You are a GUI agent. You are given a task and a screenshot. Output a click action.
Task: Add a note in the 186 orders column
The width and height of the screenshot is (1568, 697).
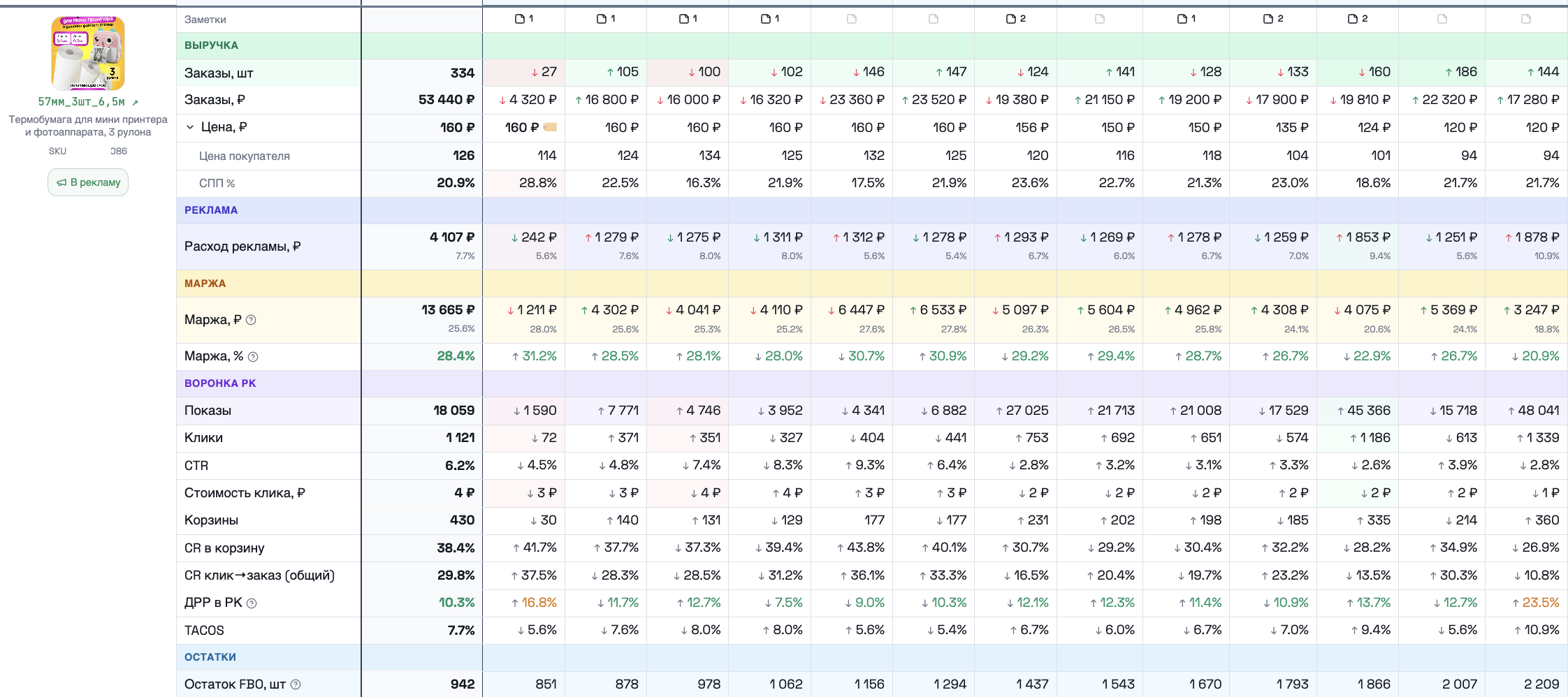click(x=1442, y=19)
